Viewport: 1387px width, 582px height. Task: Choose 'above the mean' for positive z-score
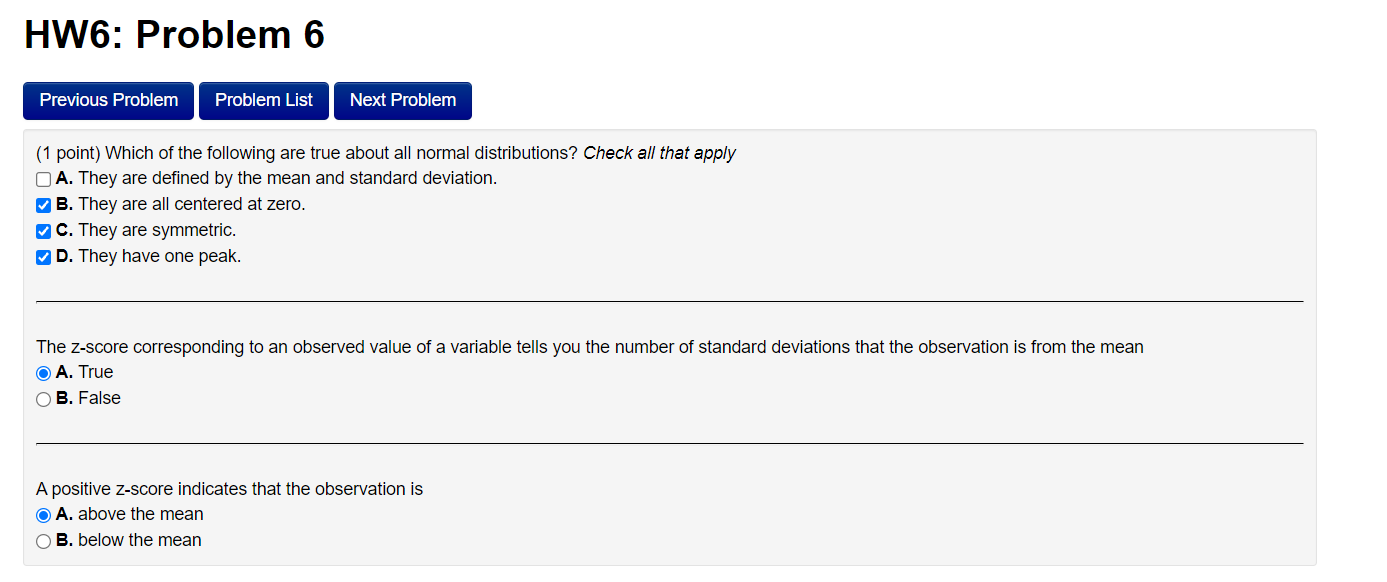pos(43,514)
